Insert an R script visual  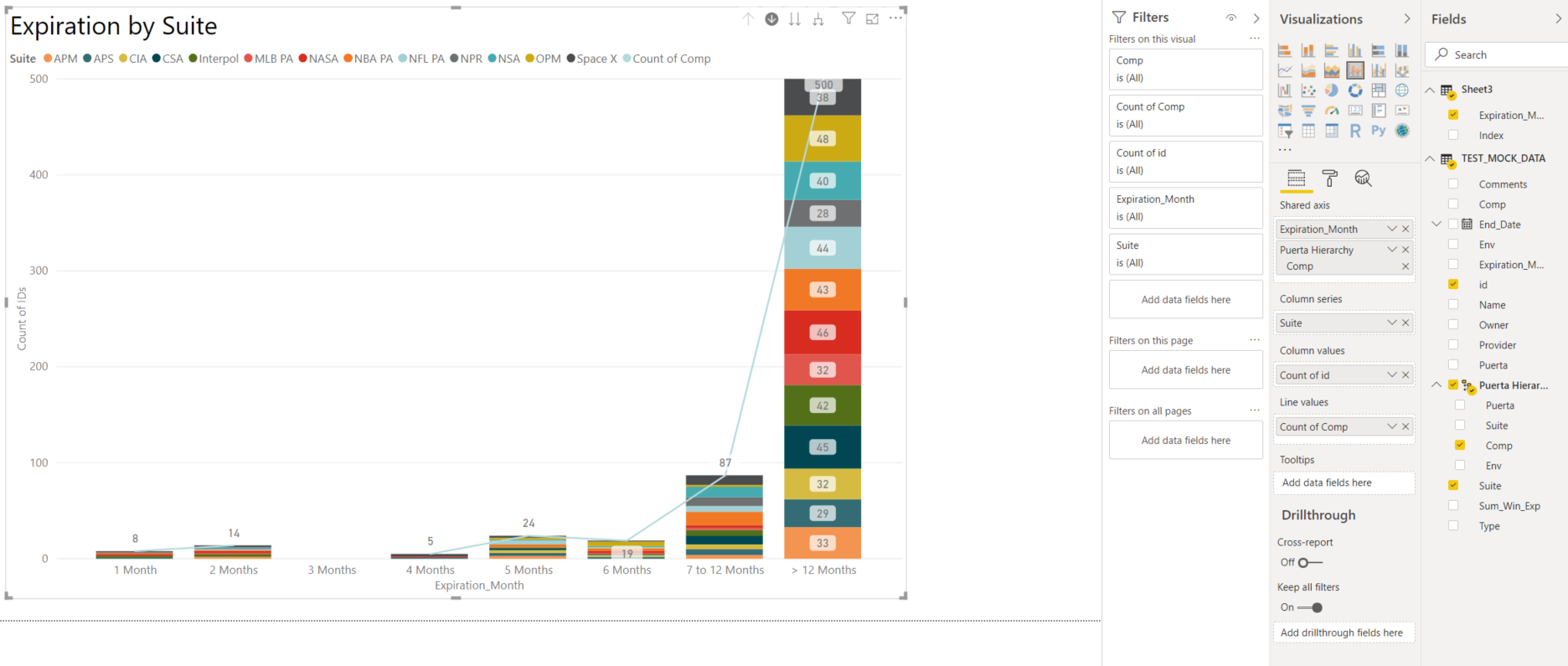coord(1354,131)
